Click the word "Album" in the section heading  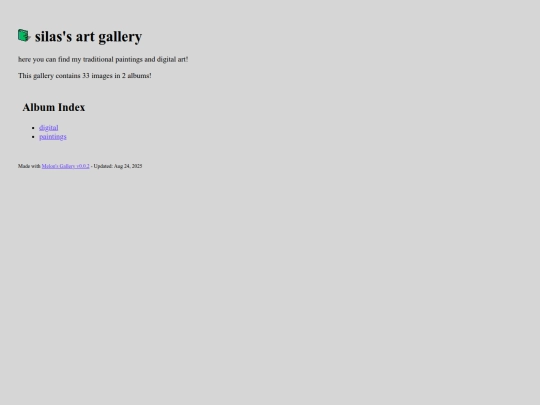point(39,107)
